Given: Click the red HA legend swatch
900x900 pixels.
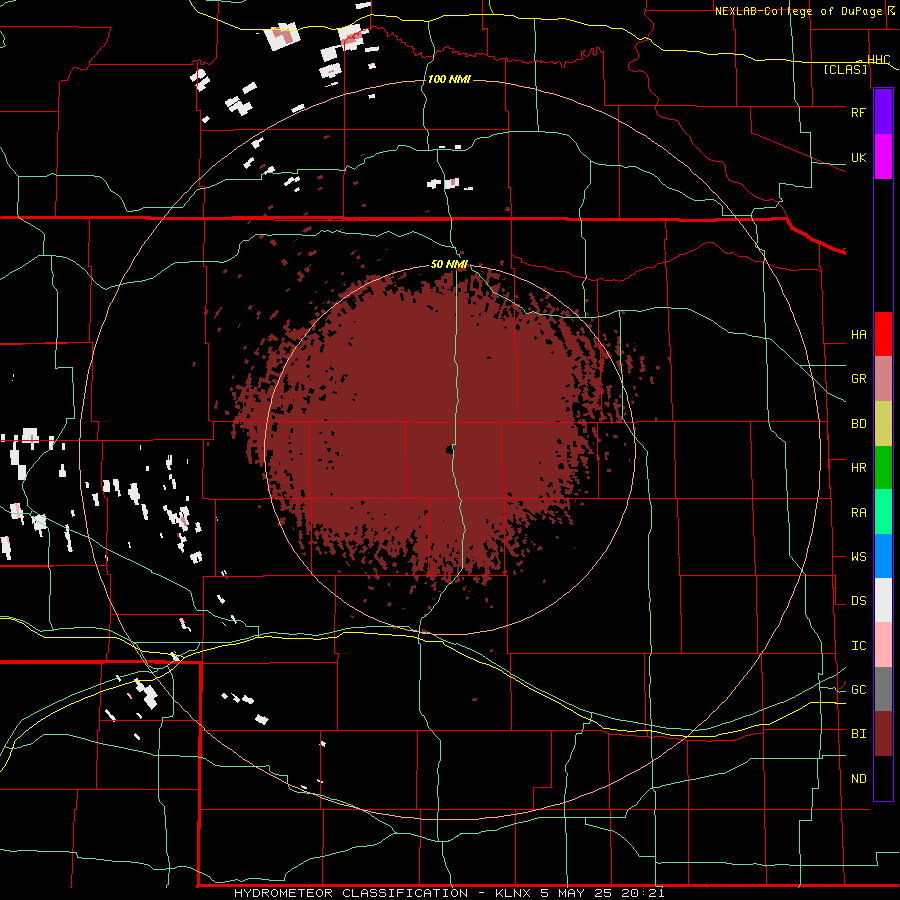Looking at the screenshot, I should [883, 334].
